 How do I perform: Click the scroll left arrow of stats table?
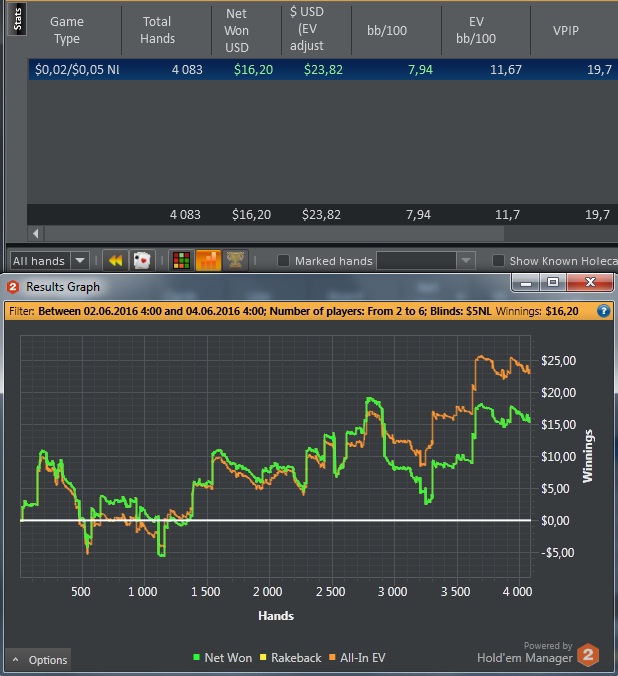coord(36,234)
